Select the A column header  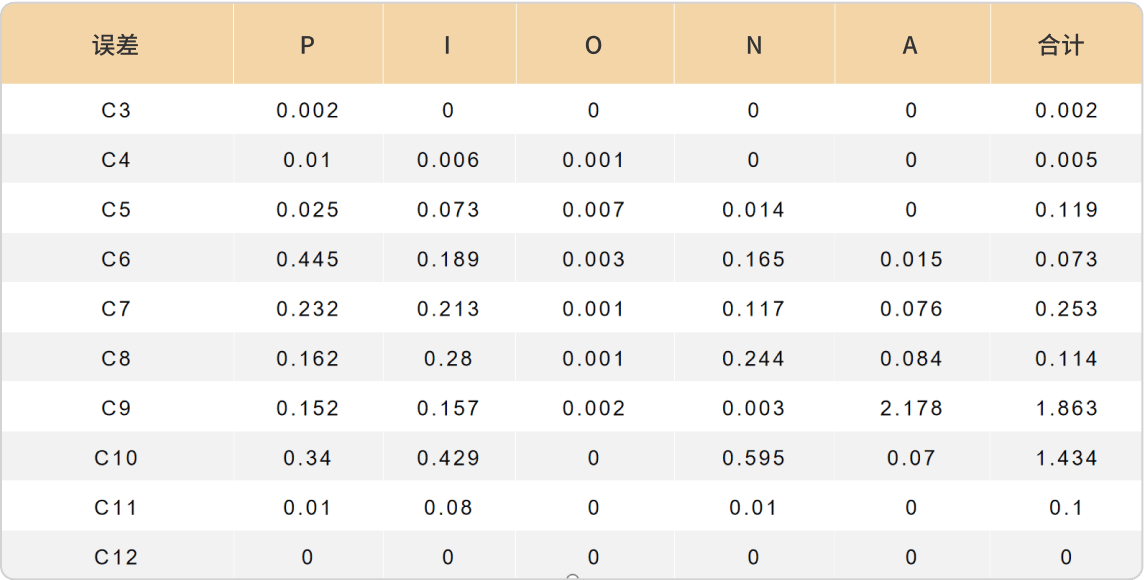coord(910,45)
